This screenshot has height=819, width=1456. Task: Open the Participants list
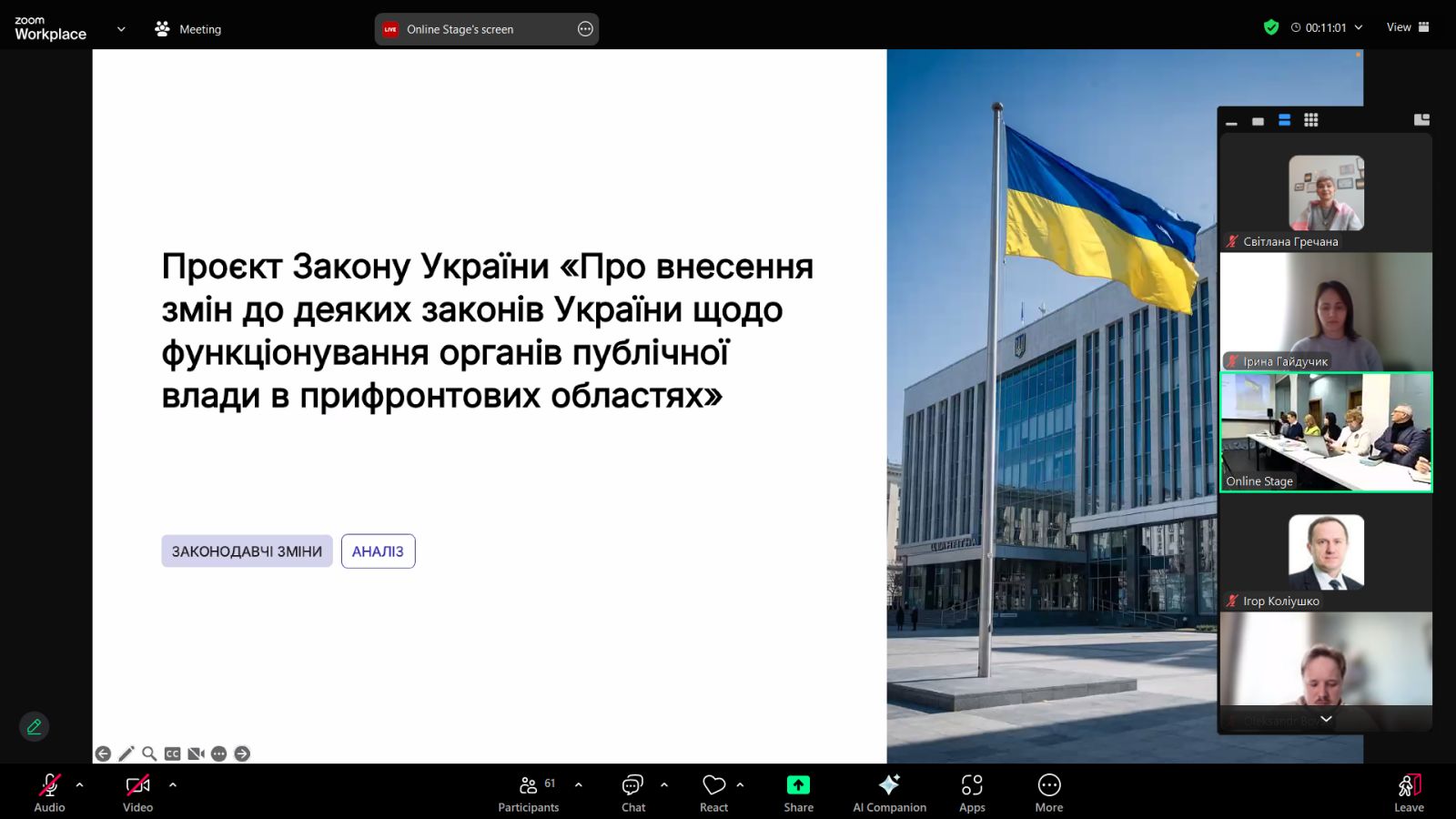(x=528, y=793)
